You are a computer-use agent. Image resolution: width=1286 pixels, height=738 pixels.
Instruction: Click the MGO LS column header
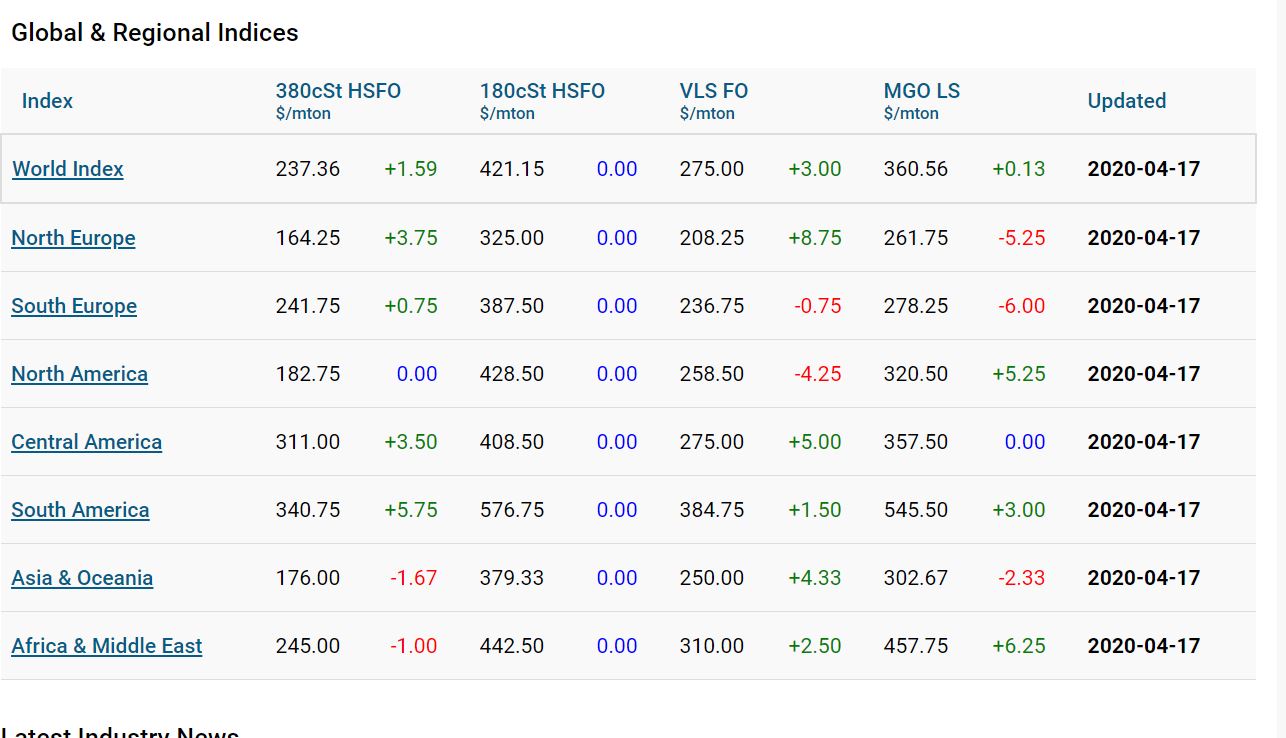(x=922, y=91)
